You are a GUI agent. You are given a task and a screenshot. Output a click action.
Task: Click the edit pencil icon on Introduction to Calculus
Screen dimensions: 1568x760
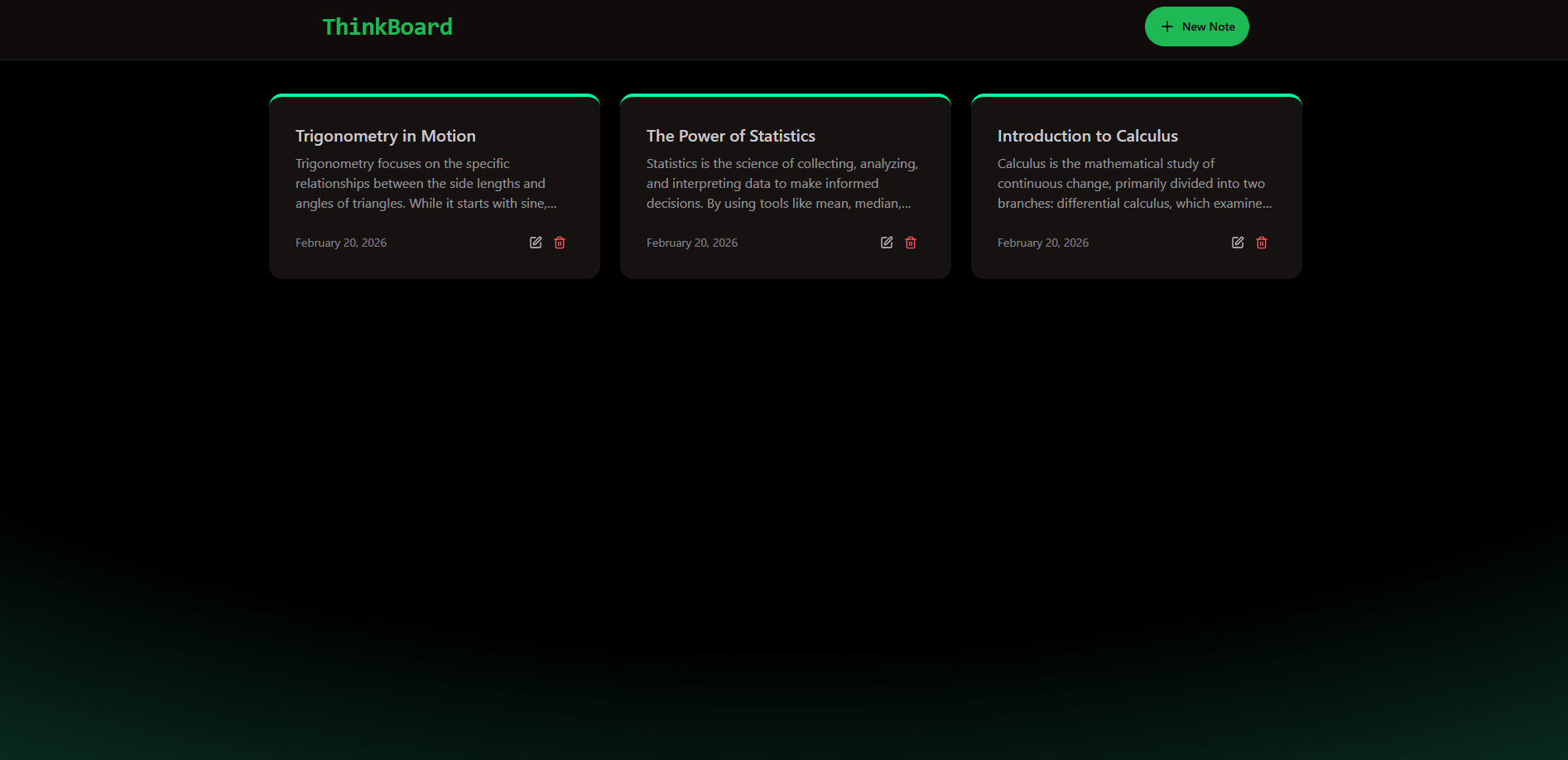tap(1238, 242)
